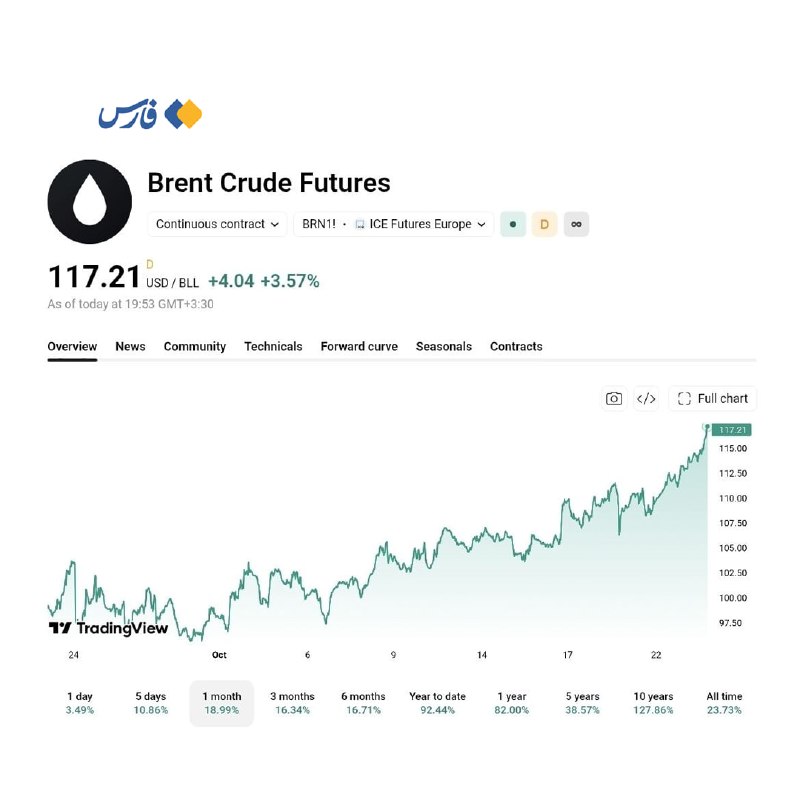Click the green market status dot badge
Viewport: 800px width, 800px height.
pyautogui.click(x=513, y=224)
